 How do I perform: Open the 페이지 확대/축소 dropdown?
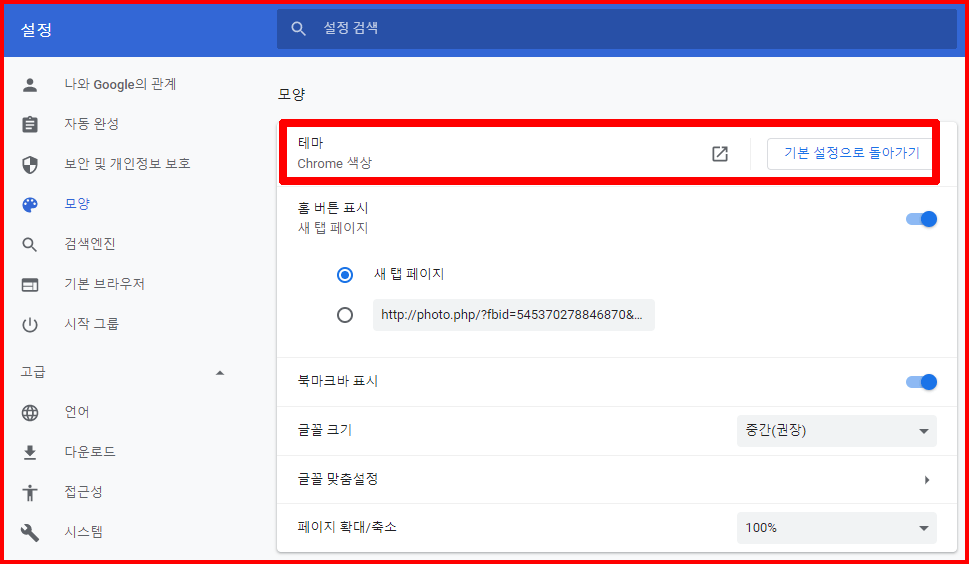837,528
